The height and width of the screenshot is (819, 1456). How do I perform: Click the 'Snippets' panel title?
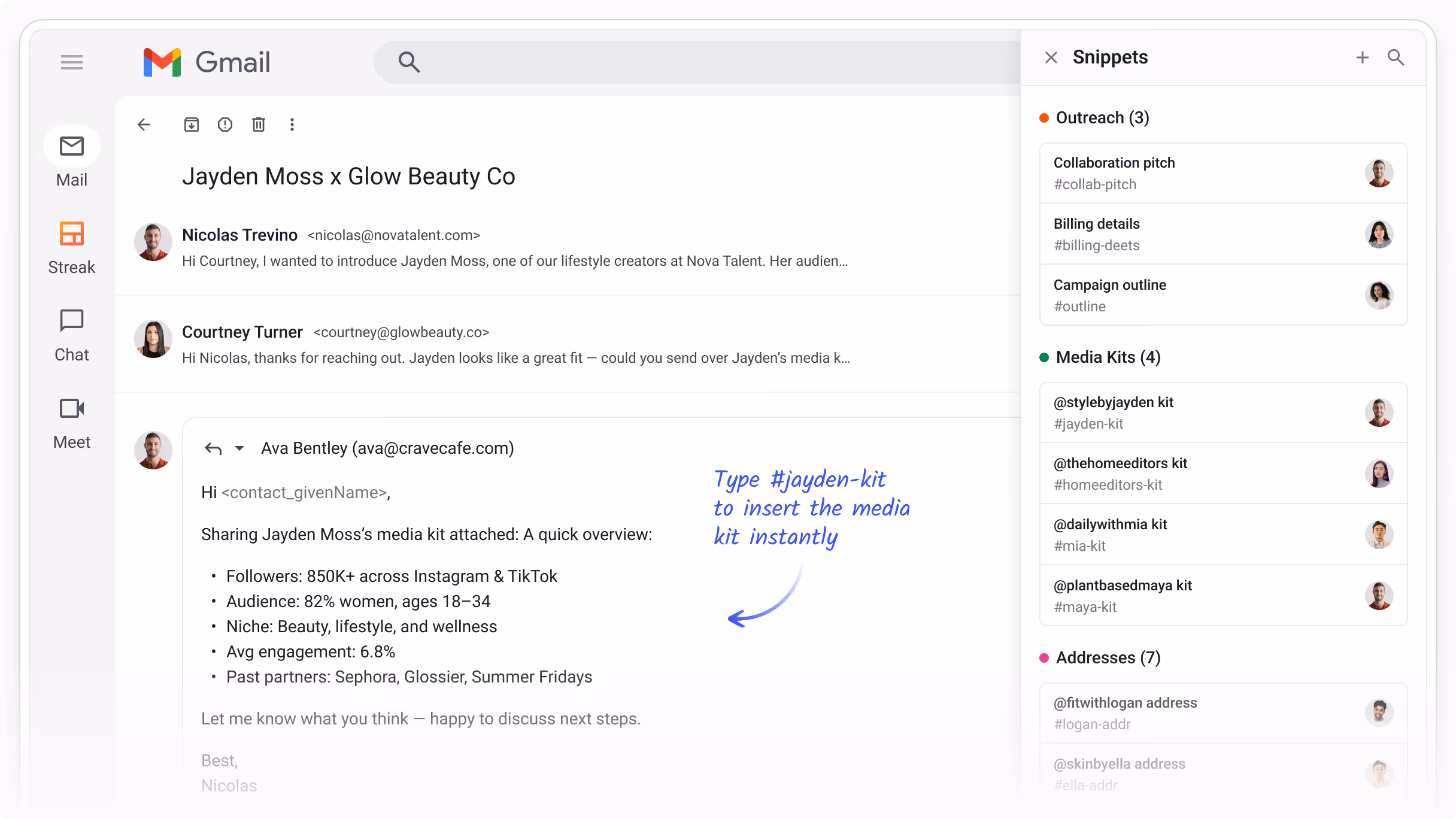(x=1110, y=57)
